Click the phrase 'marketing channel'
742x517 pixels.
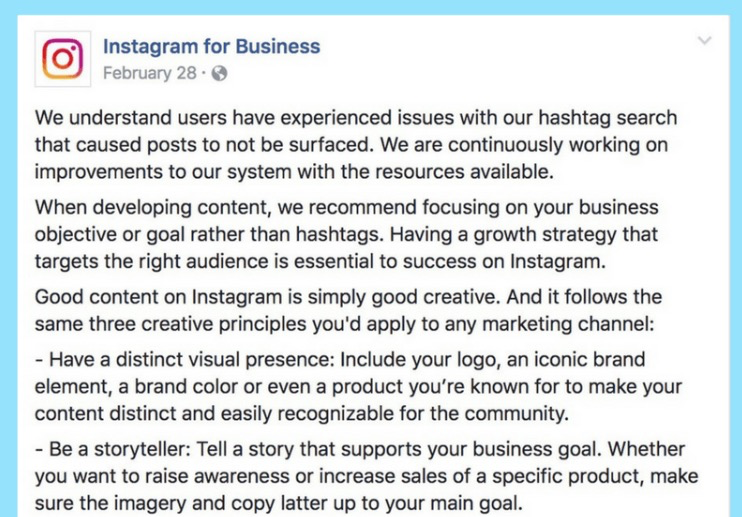[x=568, y=324]
